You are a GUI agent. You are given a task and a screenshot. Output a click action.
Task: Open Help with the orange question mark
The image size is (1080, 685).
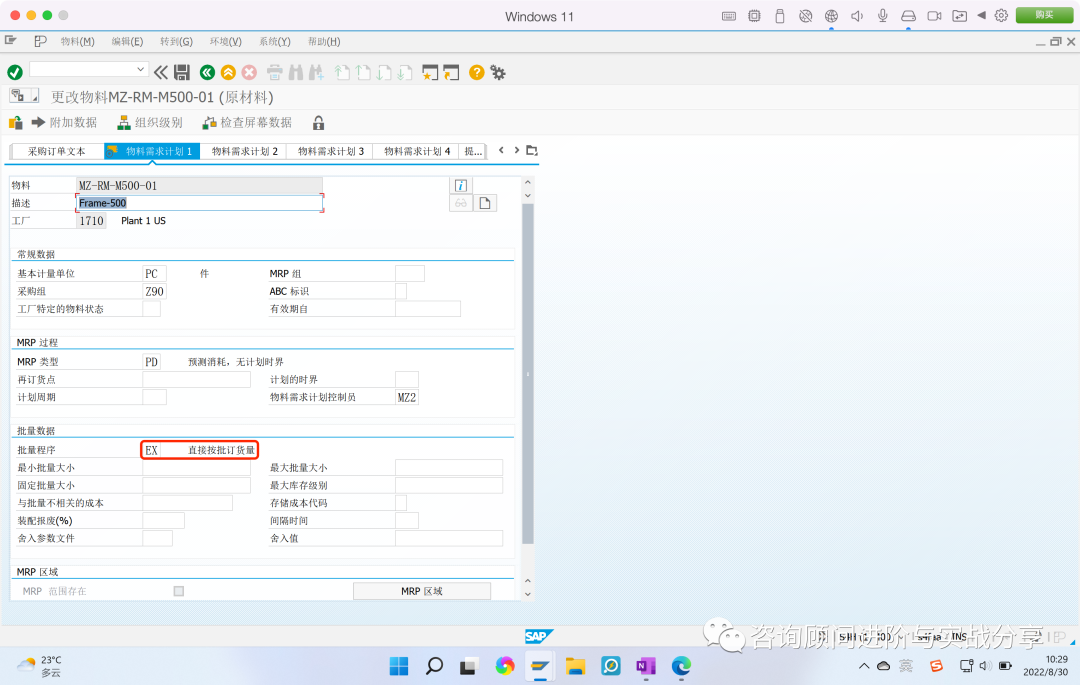pyautogui.click(x=477, y=72)
